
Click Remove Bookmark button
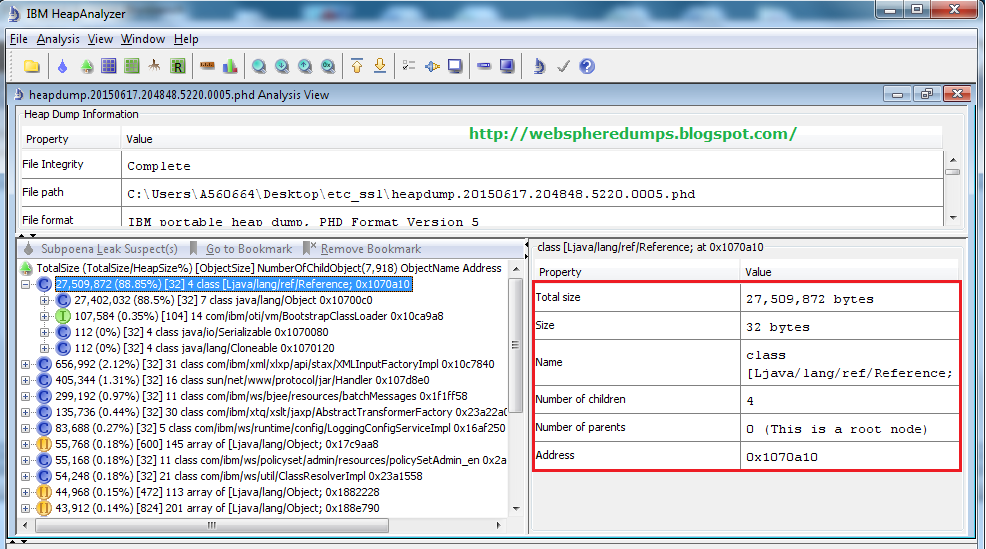362,249
